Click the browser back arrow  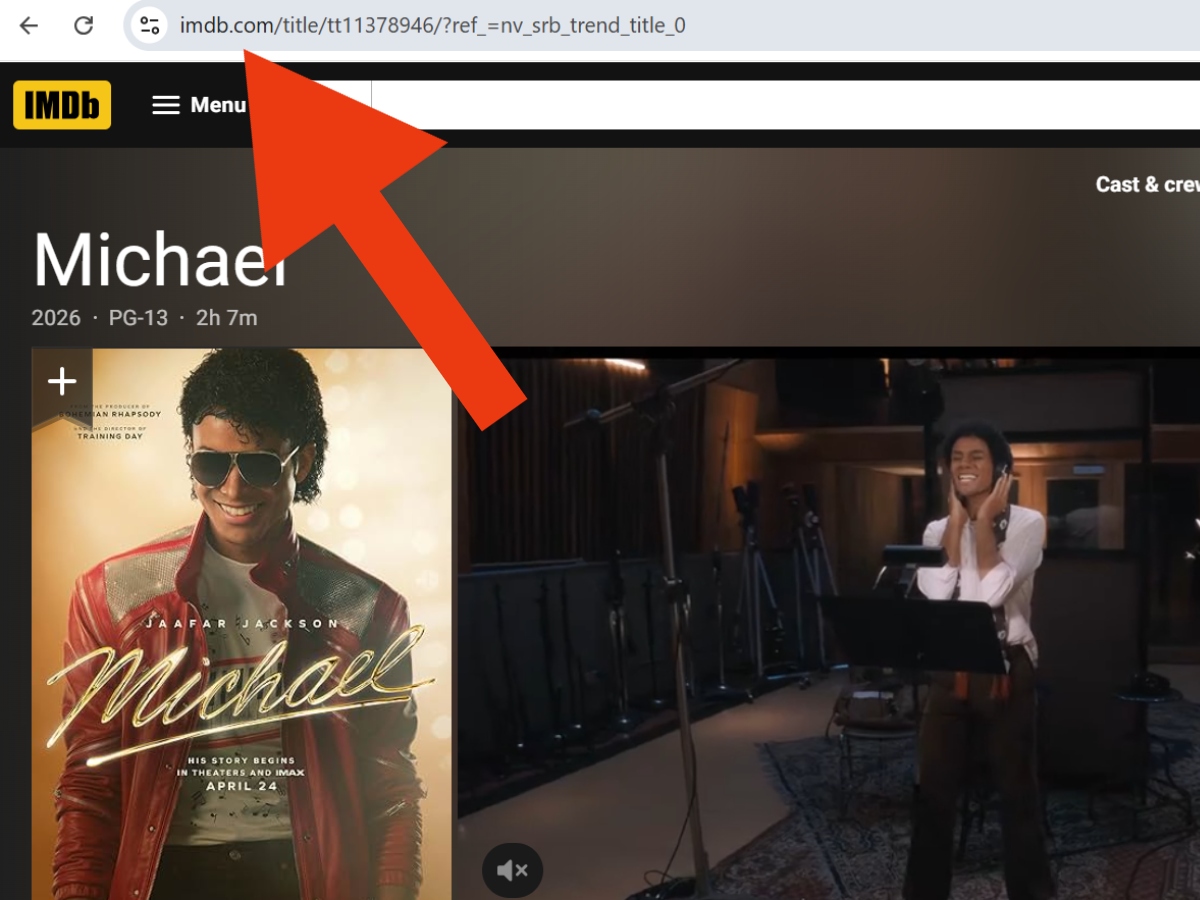tap(29, 26)
